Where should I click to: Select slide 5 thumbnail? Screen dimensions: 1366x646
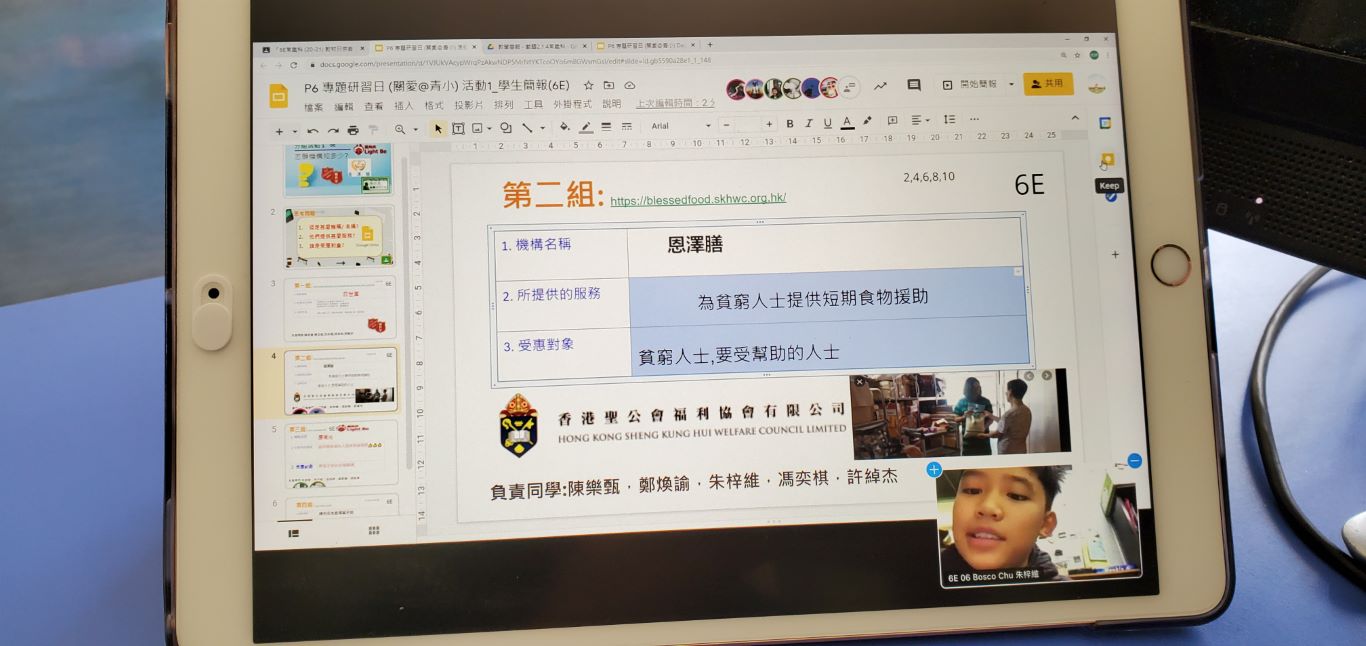click(x=340, y=452)
